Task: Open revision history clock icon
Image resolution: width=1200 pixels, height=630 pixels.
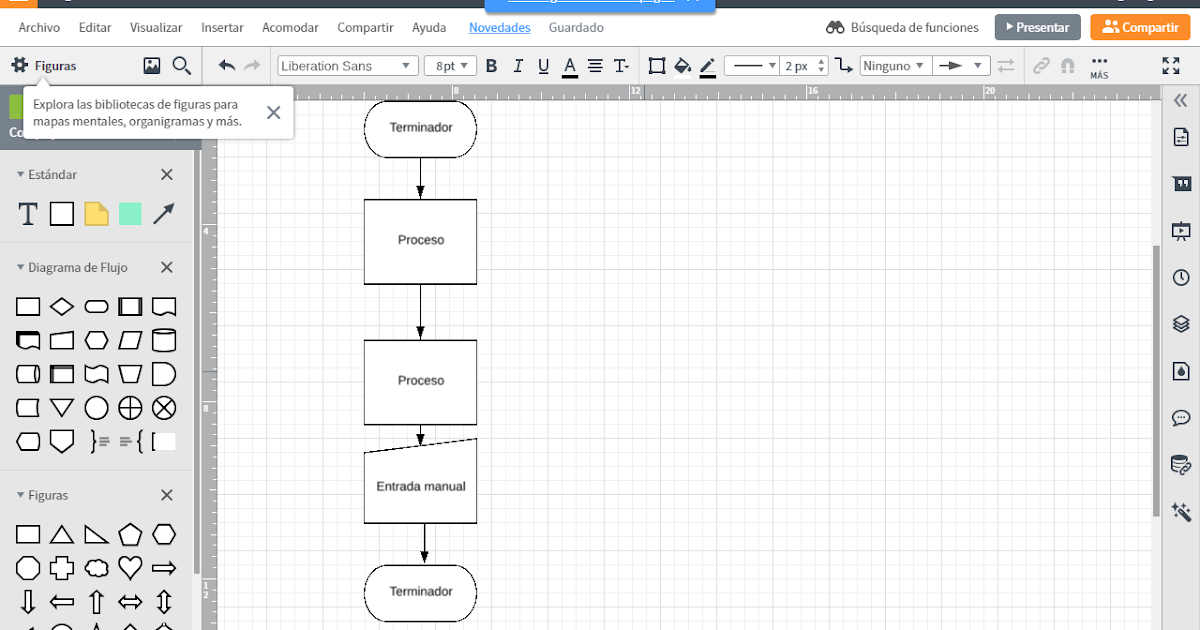Action: pos(1181,278)
